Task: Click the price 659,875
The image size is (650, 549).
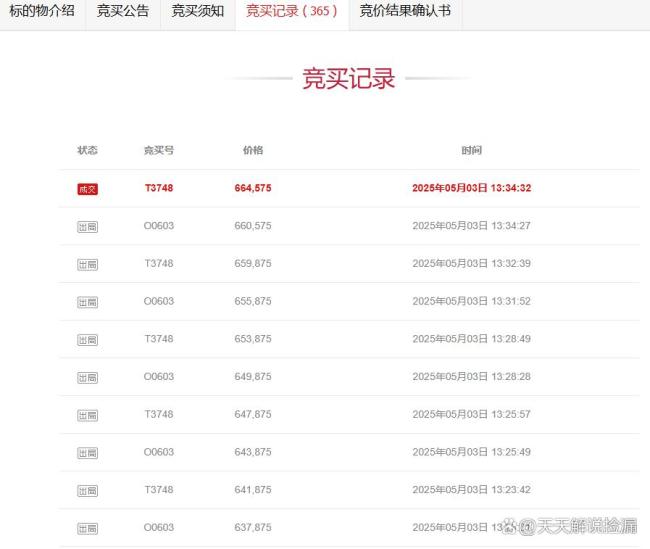Action: (253, 264)
